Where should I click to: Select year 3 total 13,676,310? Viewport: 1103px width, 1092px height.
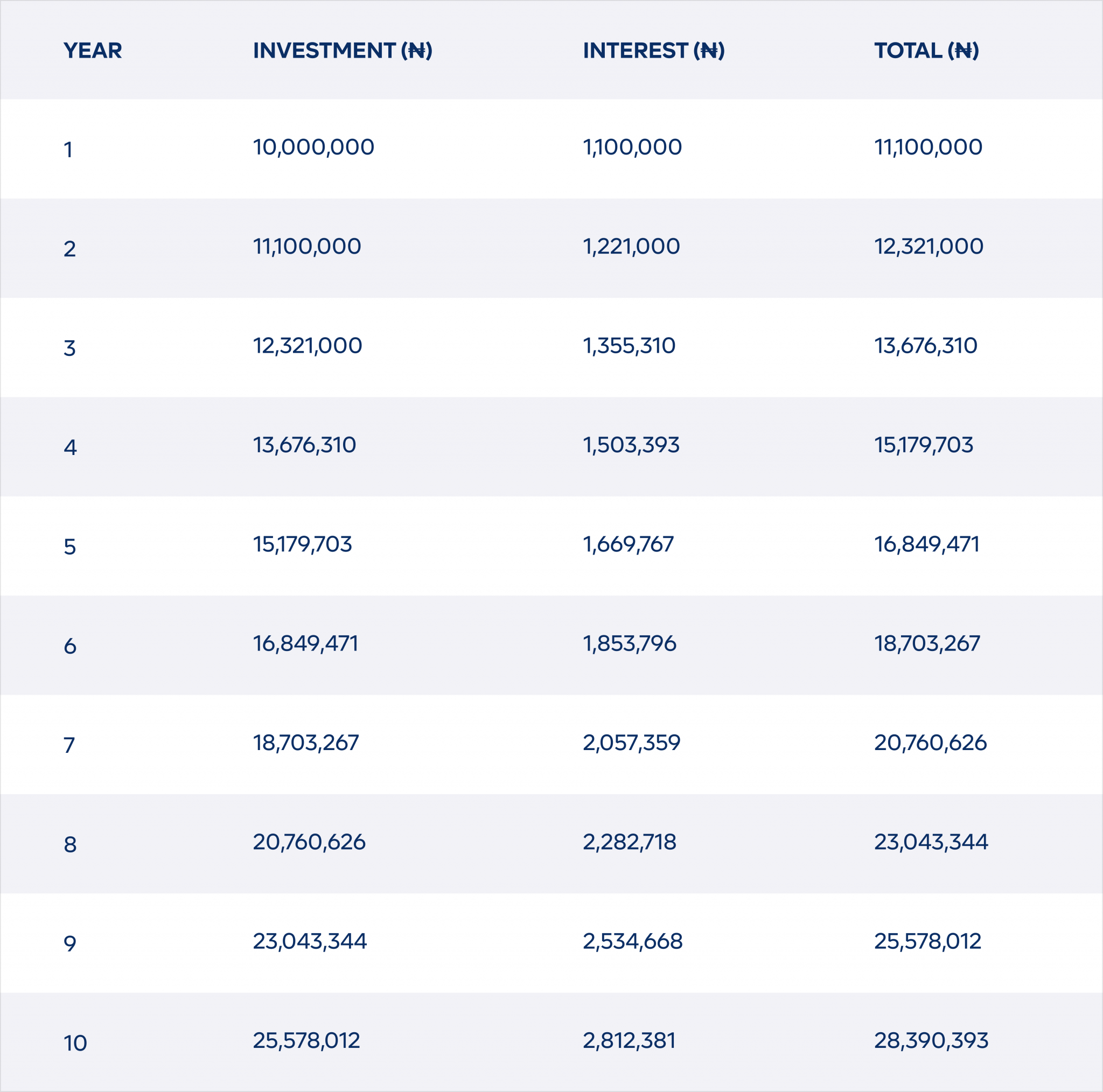926,346
